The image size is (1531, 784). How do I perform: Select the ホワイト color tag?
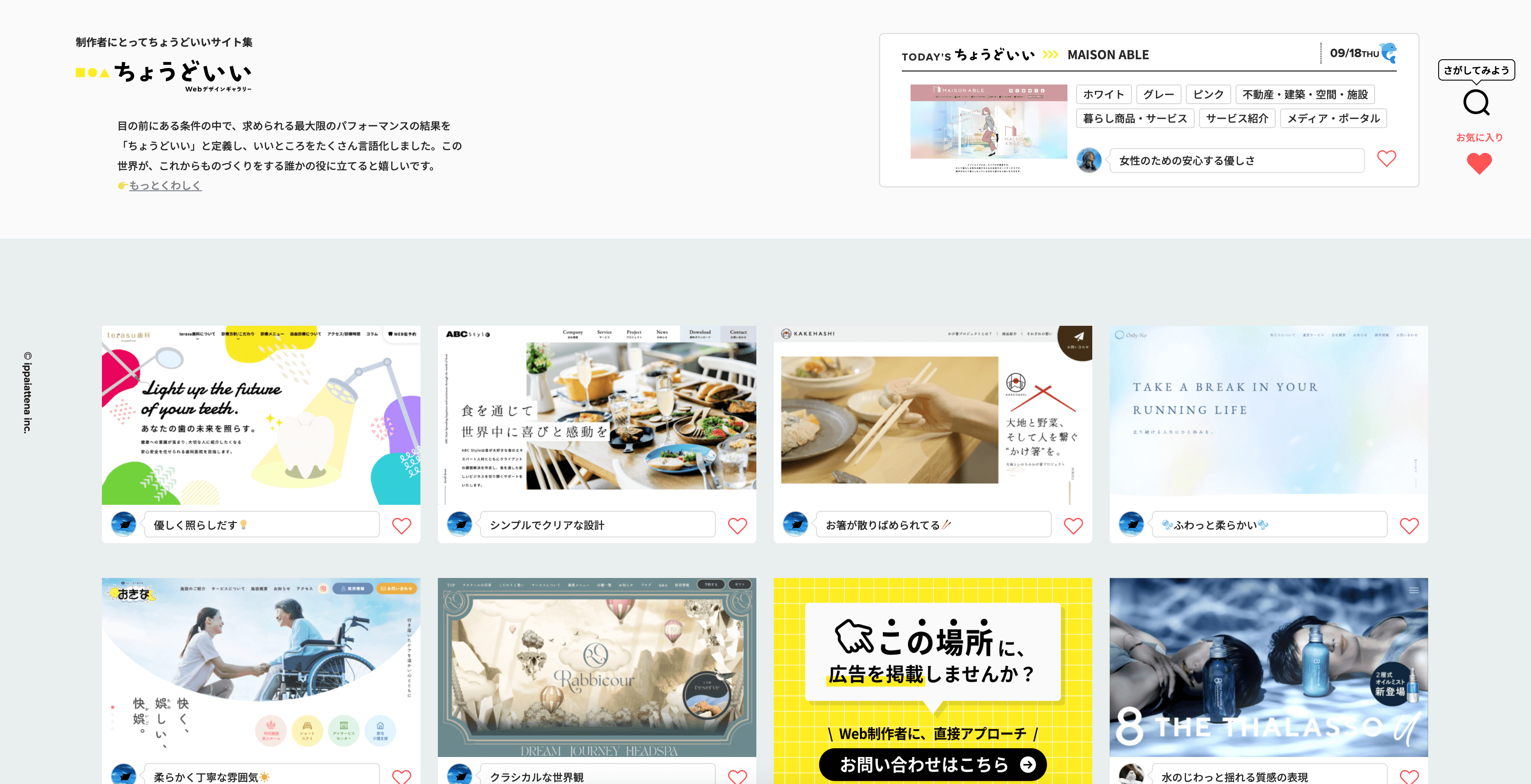[x=1103, y=95]
